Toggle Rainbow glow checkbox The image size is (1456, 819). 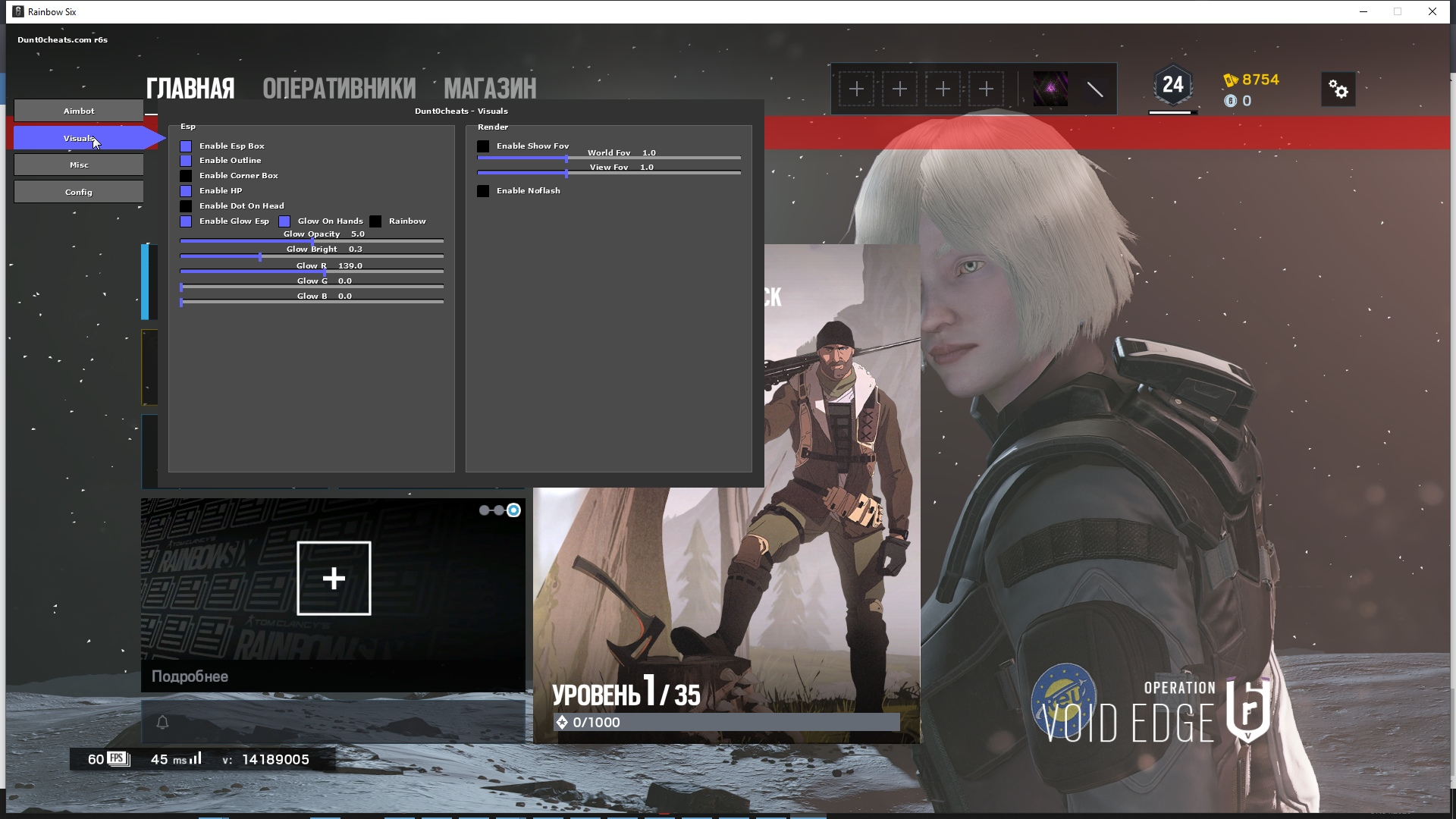[x=375, y=221]
